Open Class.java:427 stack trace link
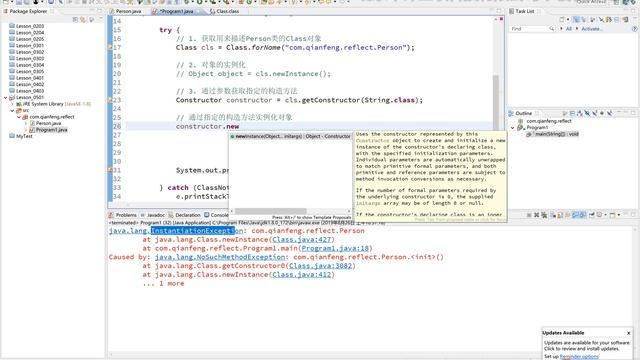Image resolution: width=640 pixels, height=360 pixels. click(302, 240)
